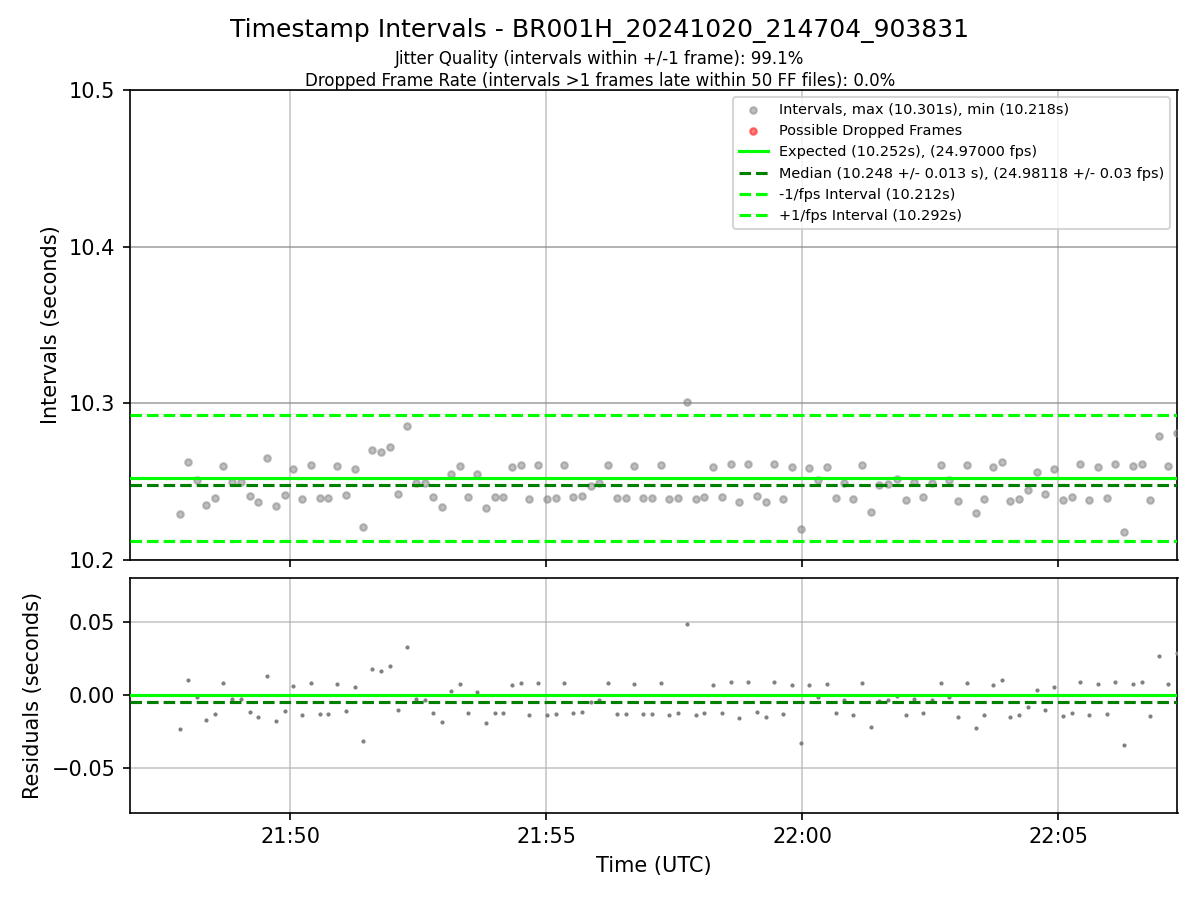Image resolution: width=1200 pixels, height=900 pixels.
Task: Click the Intervals (seconds) y-axis label
Action: click(x=50, y=325)
